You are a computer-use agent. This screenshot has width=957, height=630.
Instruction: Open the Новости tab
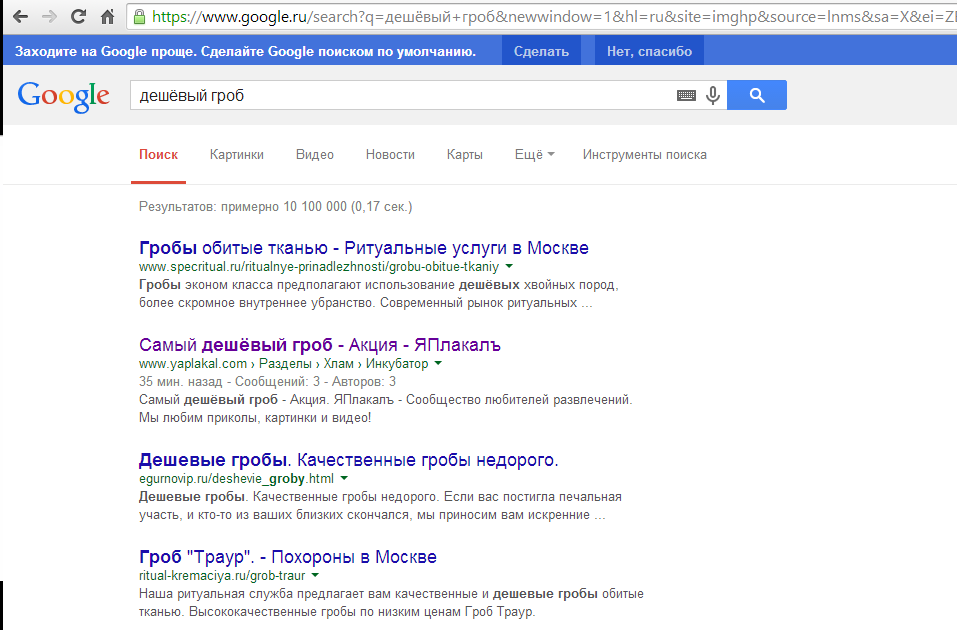coord(390,155)
